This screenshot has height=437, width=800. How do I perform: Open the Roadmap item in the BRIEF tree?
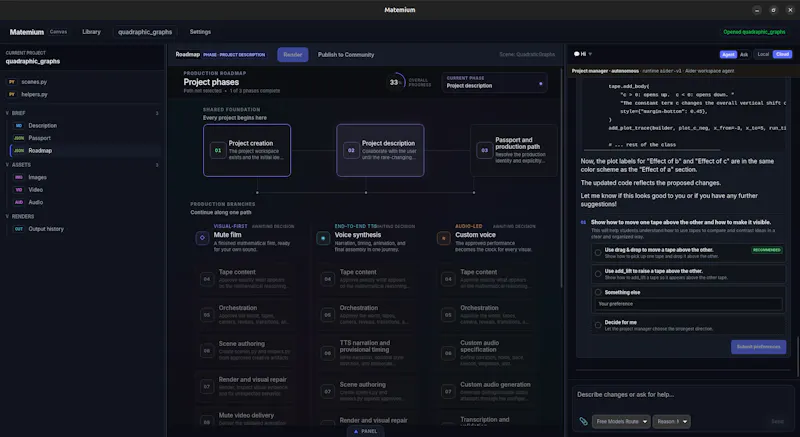point(86,150)
